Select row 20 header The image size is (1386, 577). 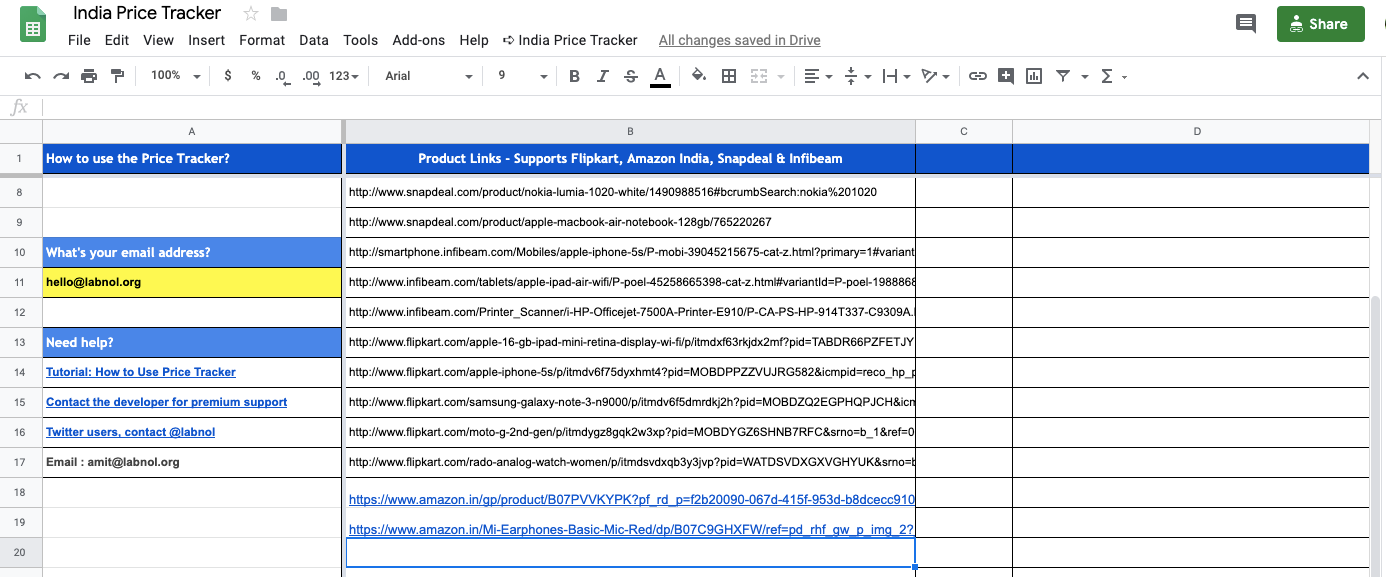point(21,552)
